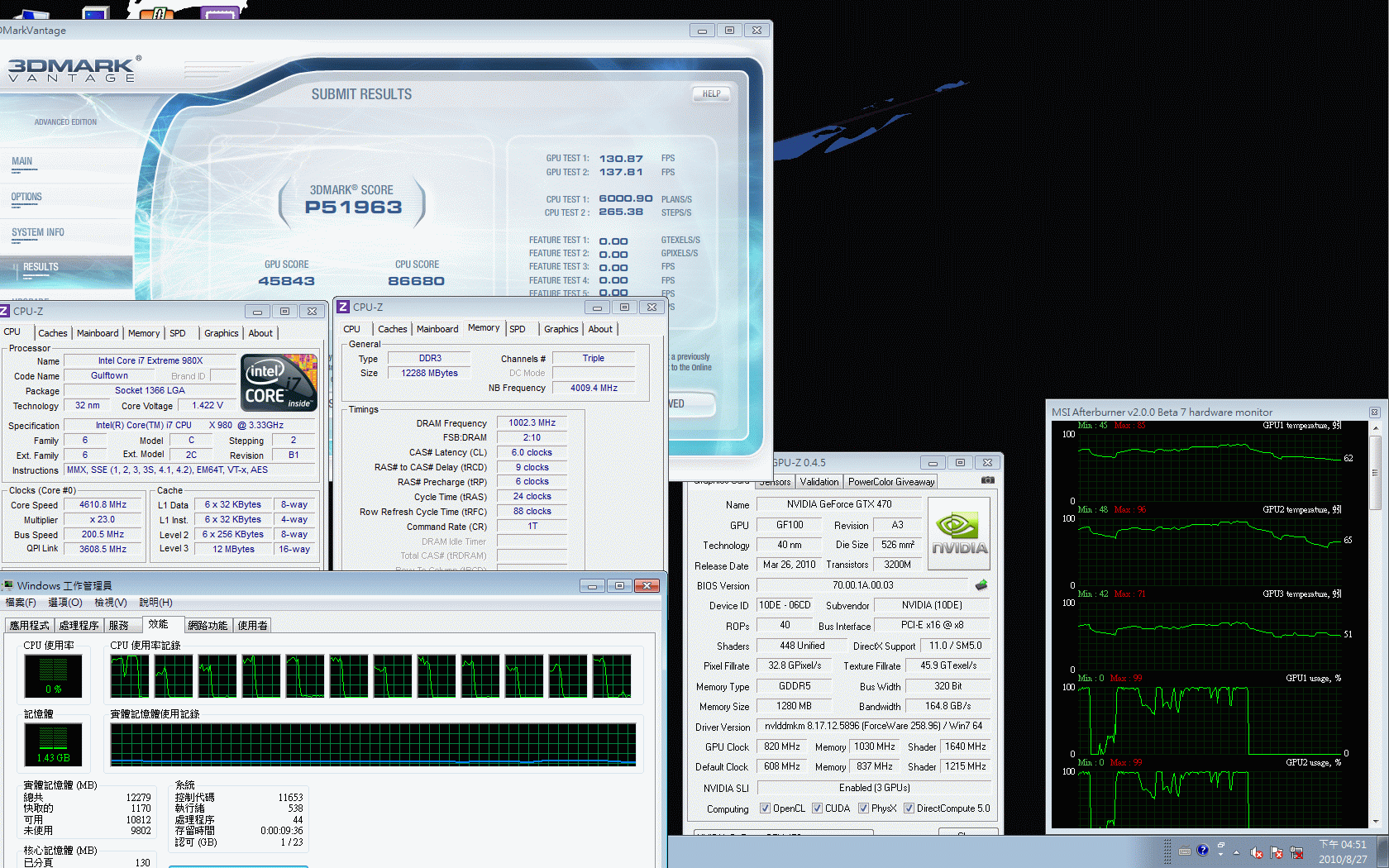Screen dimensions: 1389x868
Task: Click the CPU score value 86680
Action: pyautogui.click(x=416, y=281)
